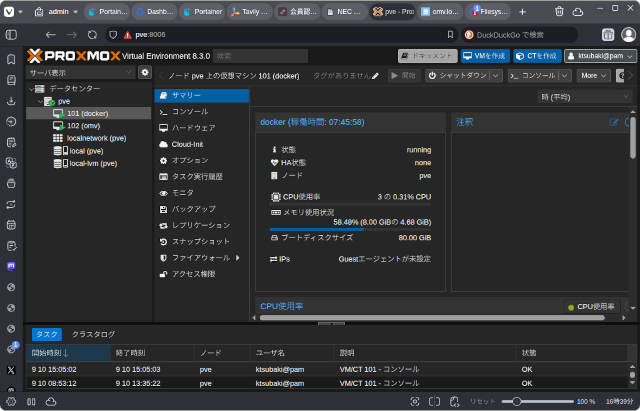Open a new browser tab
This screenshot has height=411, width=640.
click(x=522, y=12)
